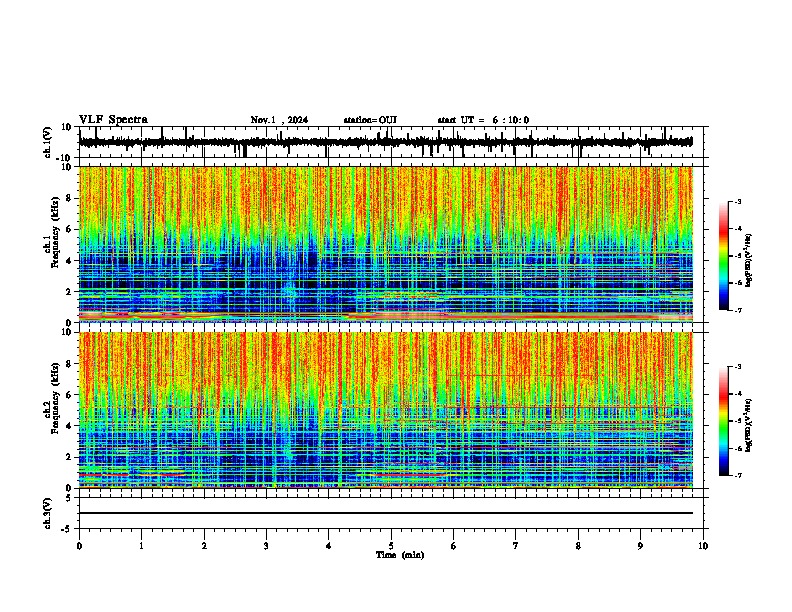Click time-axis tick label "10" at the end

703,546
